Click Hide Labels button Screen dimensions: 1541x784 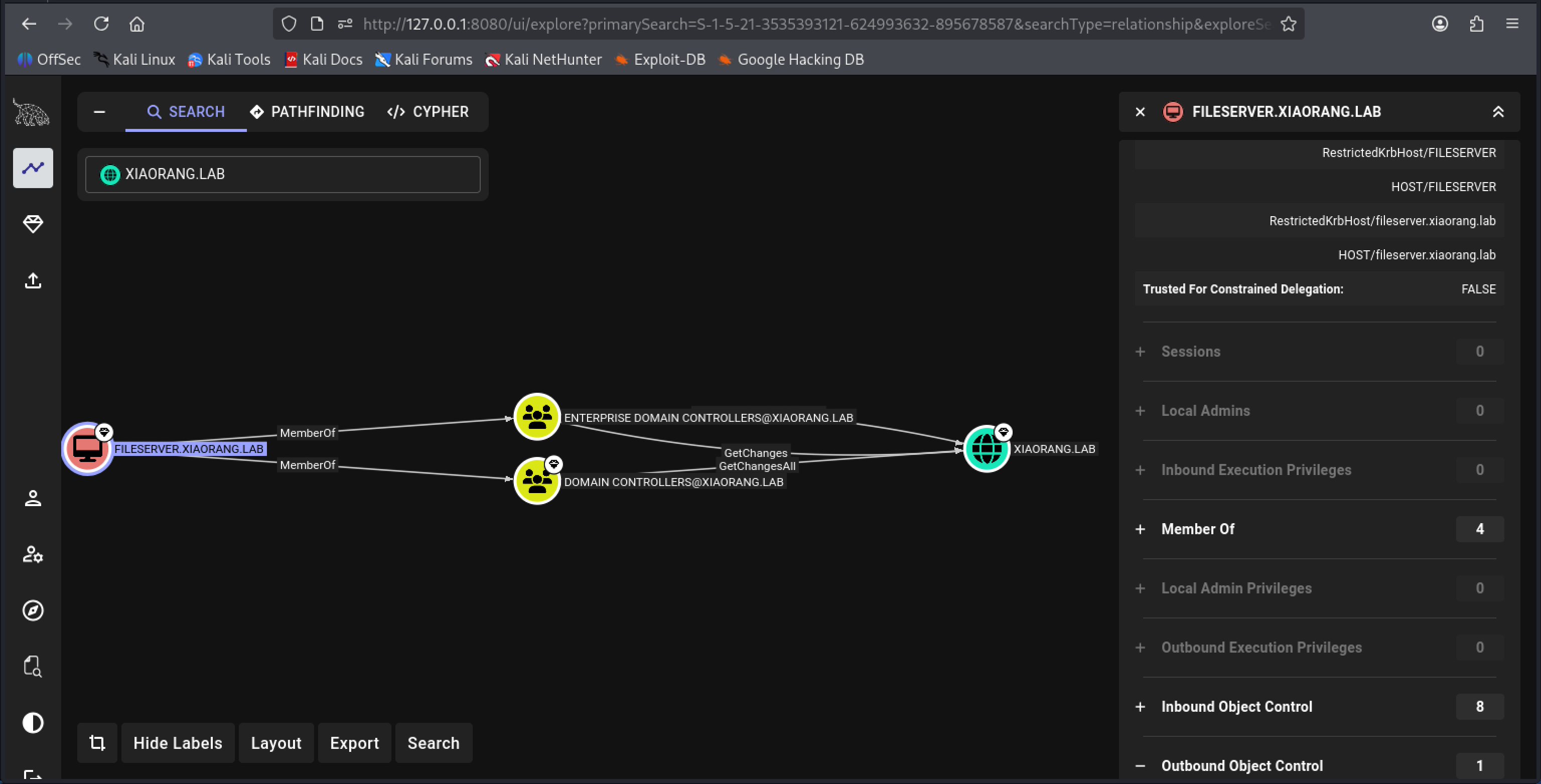[178, 743]
